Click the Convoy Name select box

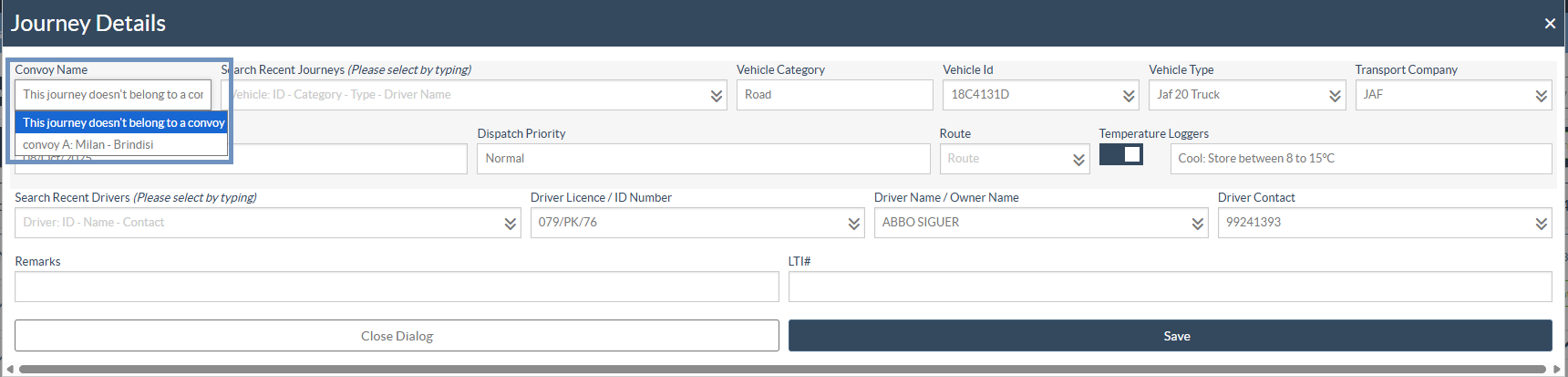[112, 95]
